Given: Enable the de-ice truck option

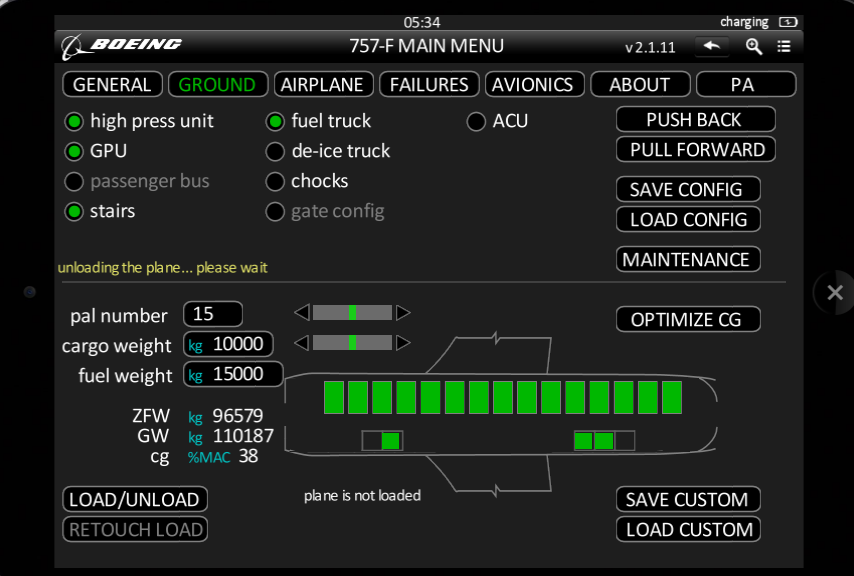Looking at the screenshot, I should pos(275,151).
